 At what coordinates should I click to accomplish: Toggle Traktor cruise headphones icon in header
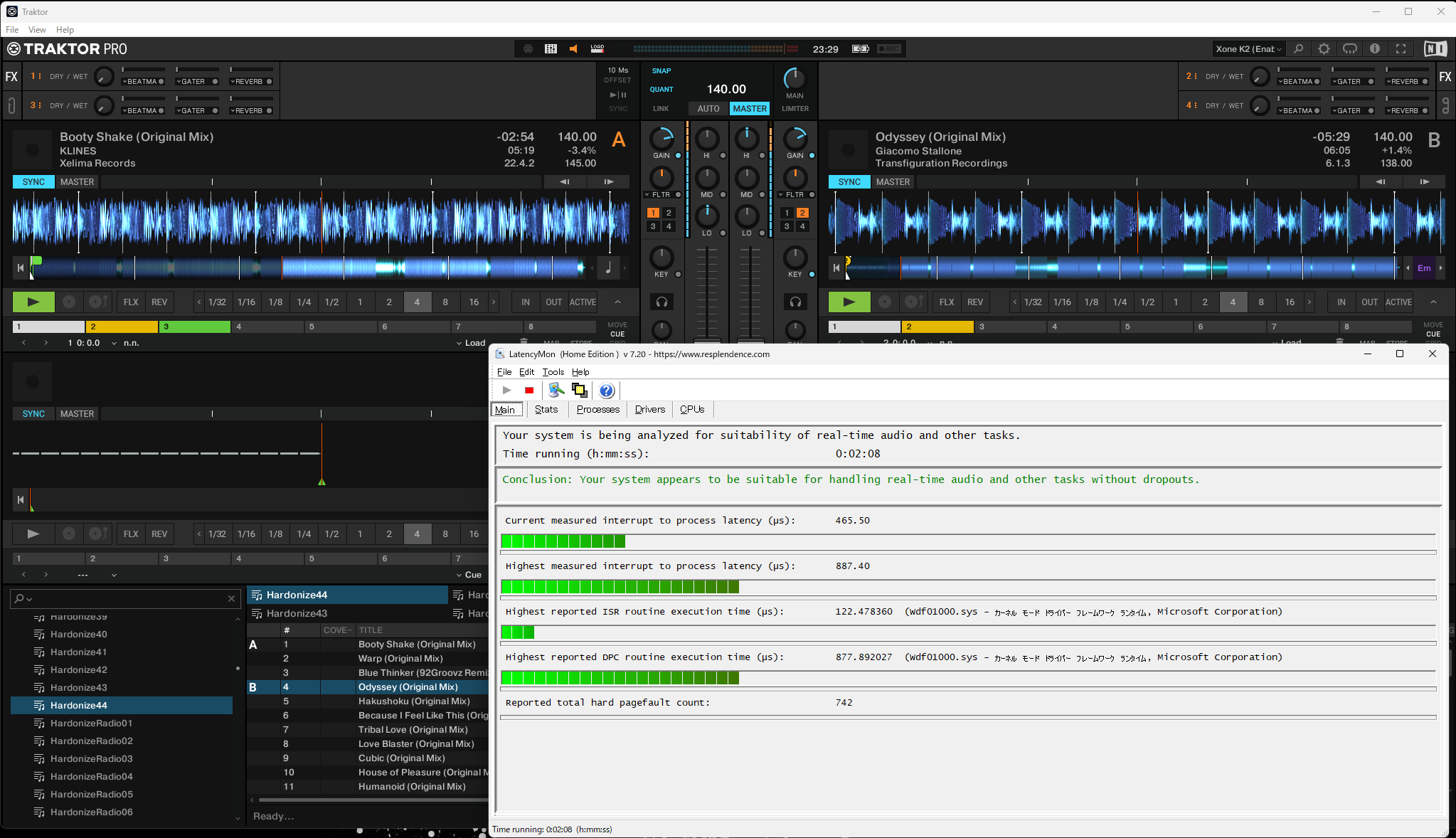[1349, 49]
